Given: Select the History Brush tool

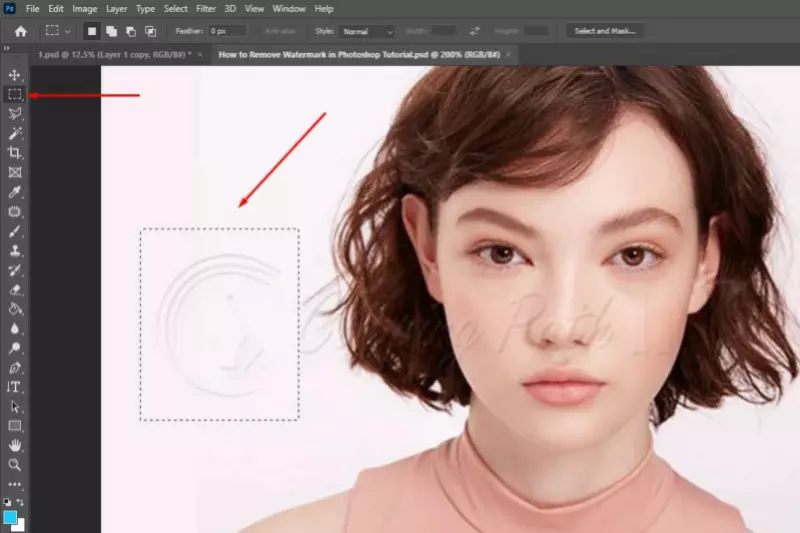Looking at the screenshot, I should click(14, 270).
